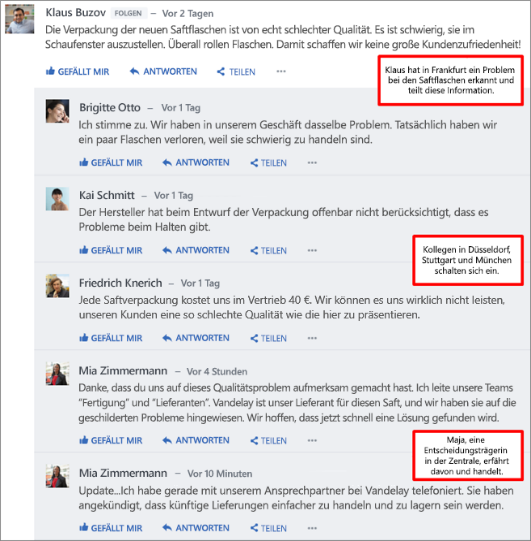Like Klaus Buzov's post with Gefällt mir

pos(77,71)
